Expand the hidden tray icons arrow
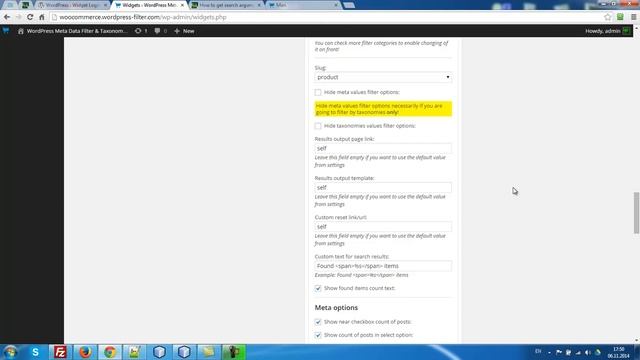The width and height of the screenshot is (640, 360). pyautogui.click(x=549, y=352)
